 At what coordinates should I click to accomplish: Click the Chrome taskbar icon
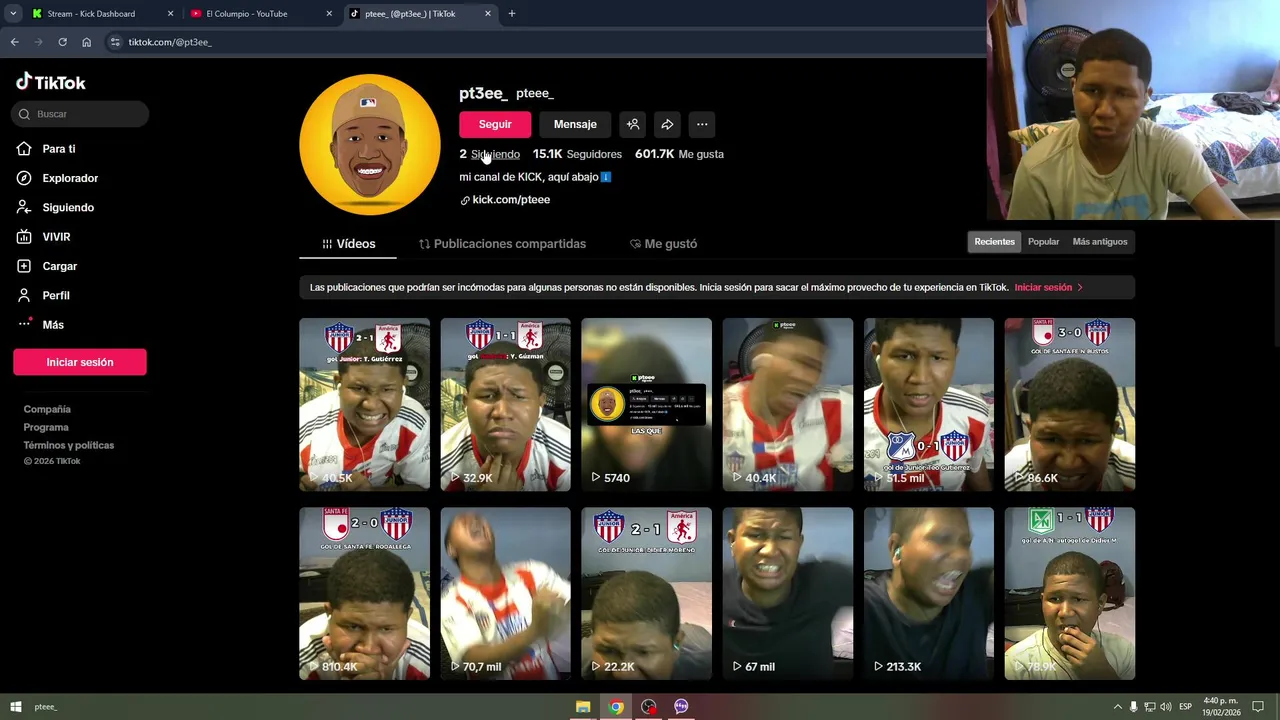tap(616, 707)
